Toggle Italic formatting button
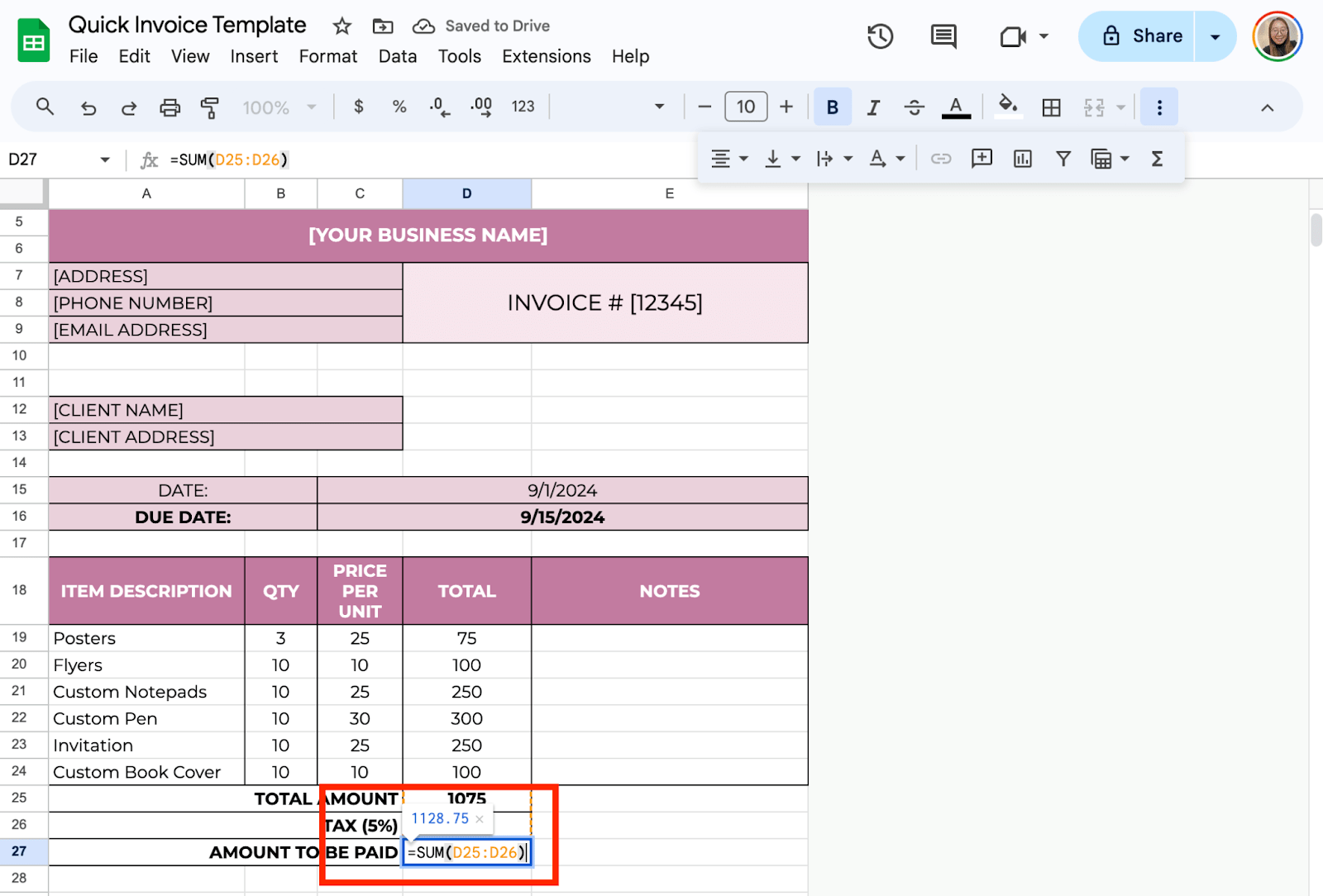1323x896 pixels. point(873,107)
